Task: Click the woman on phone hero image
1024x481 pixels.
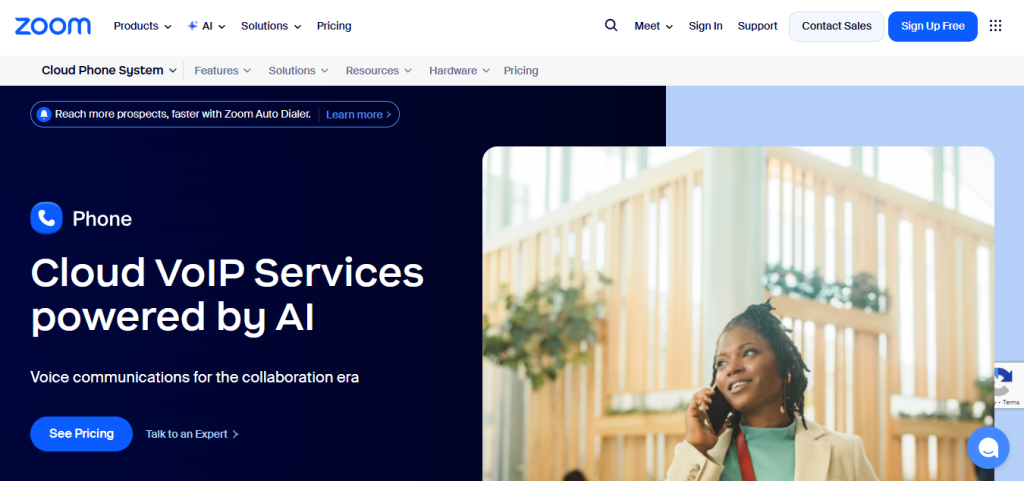Action: click(x=738, y=313)
